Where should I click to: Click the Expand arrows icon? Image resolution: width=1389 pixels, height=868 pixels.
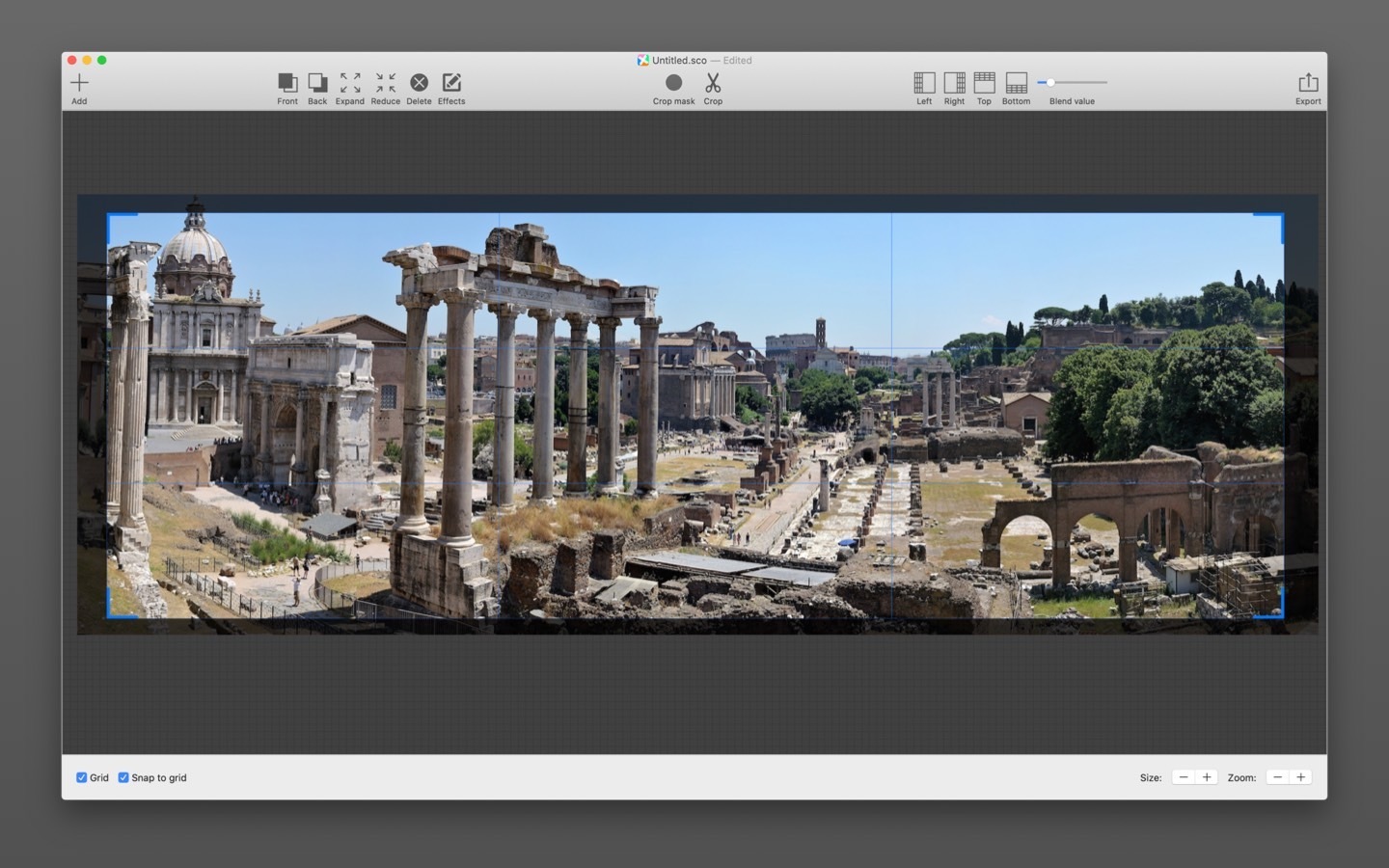coord(350,83)
